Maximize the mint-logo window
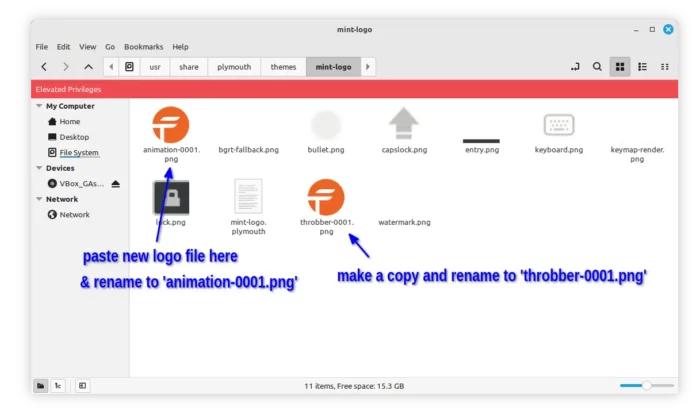This screenshot has width=700, height=414. 652,29
